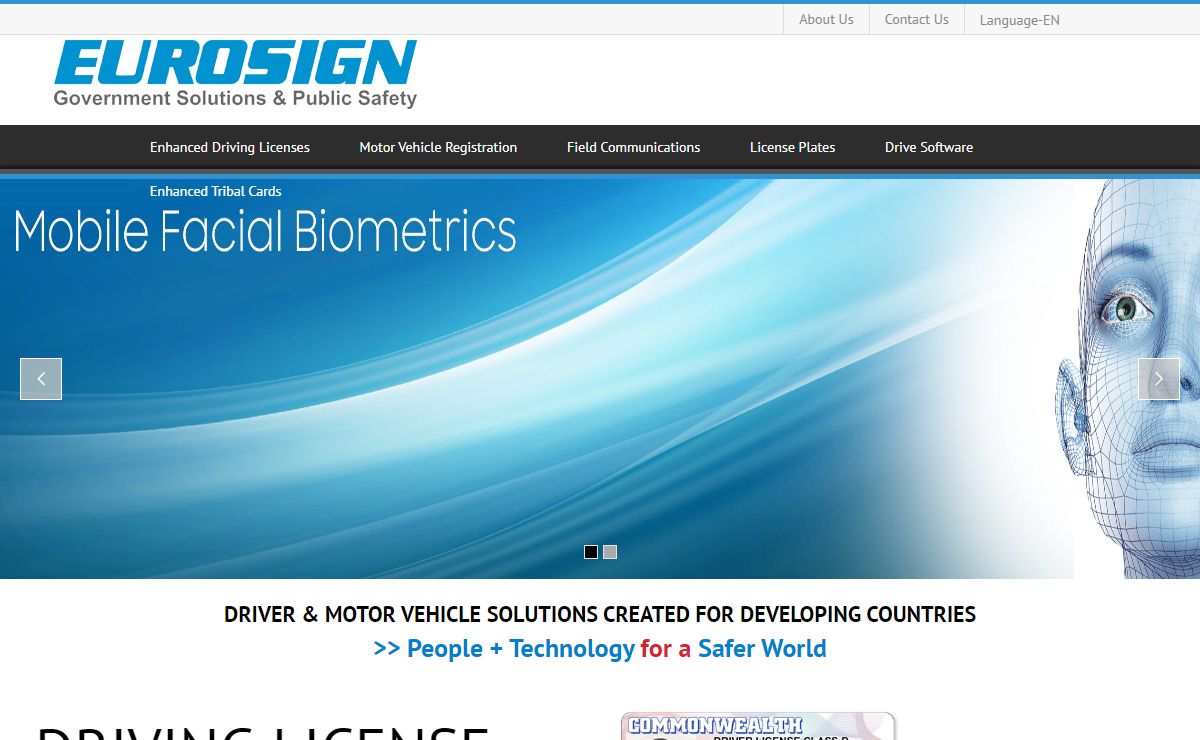Click the 'Driver & Motor Vehicle Solutions' heading
This screenshot has width=1200, height=740.
click(600, 614)
